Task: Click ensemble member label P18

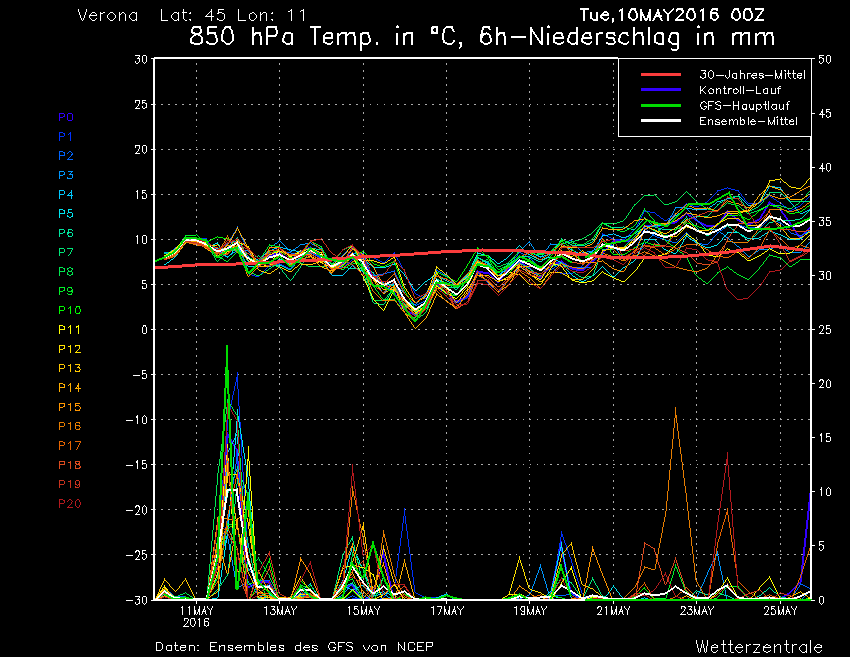Action: tap(70, 465)
